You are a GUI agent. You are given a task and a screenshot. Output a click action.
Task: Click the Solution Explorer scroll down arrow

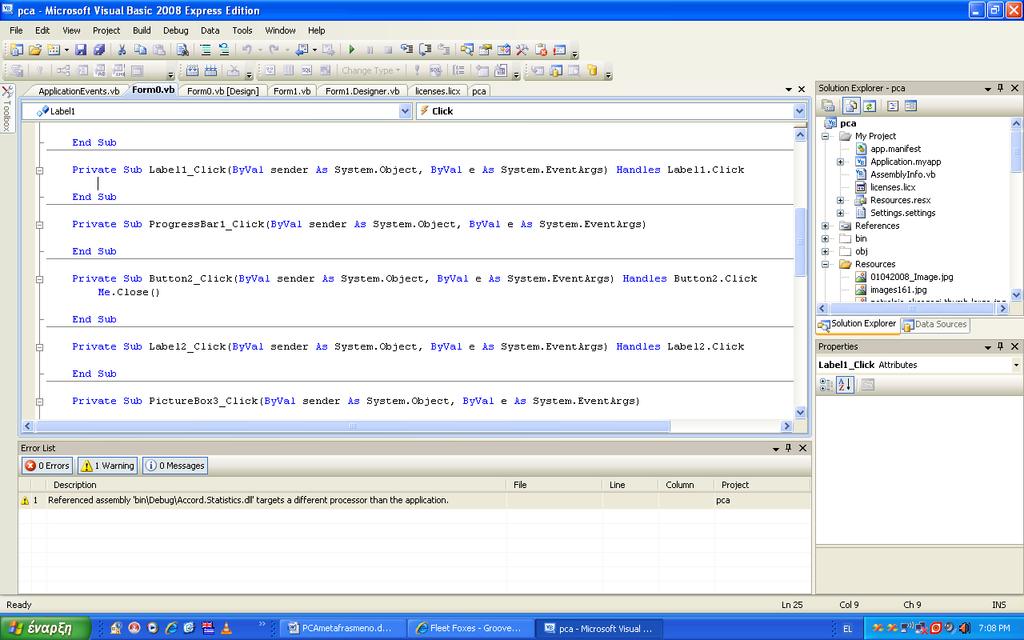click(x=1016, y=295)
